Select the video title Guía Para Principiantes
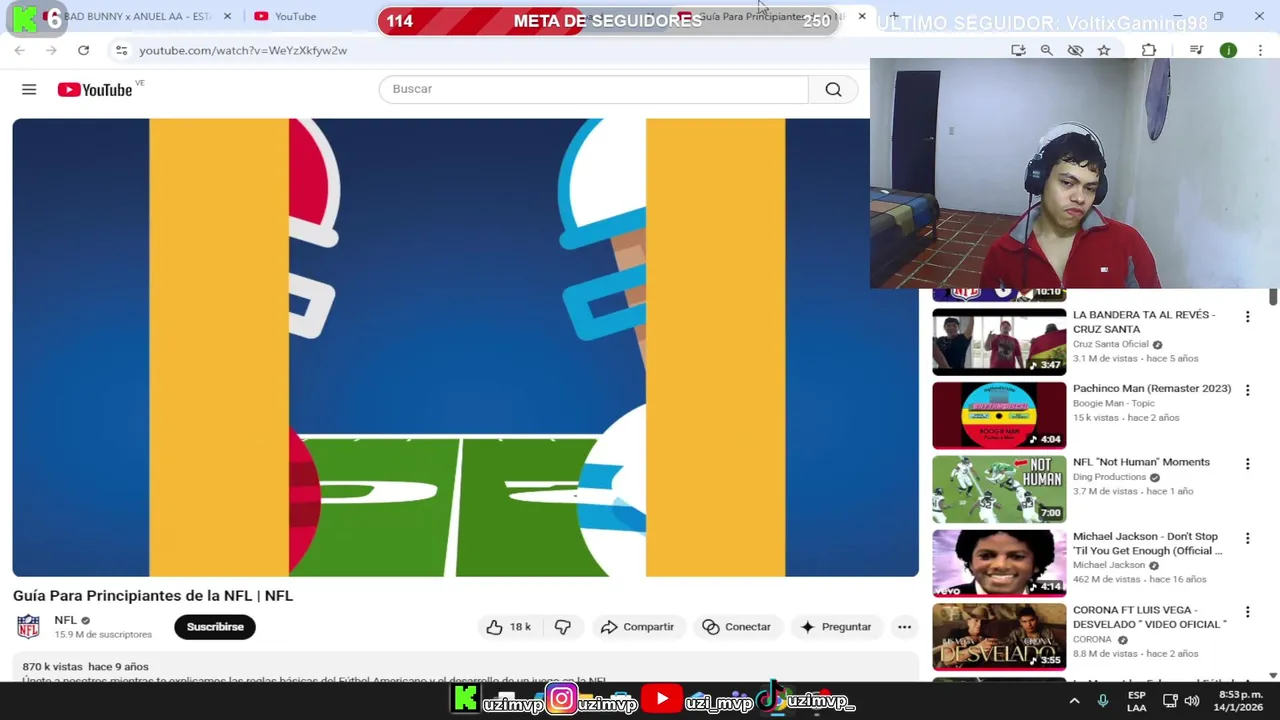This screenshot has height=720, width=1280. coord(153,596)
